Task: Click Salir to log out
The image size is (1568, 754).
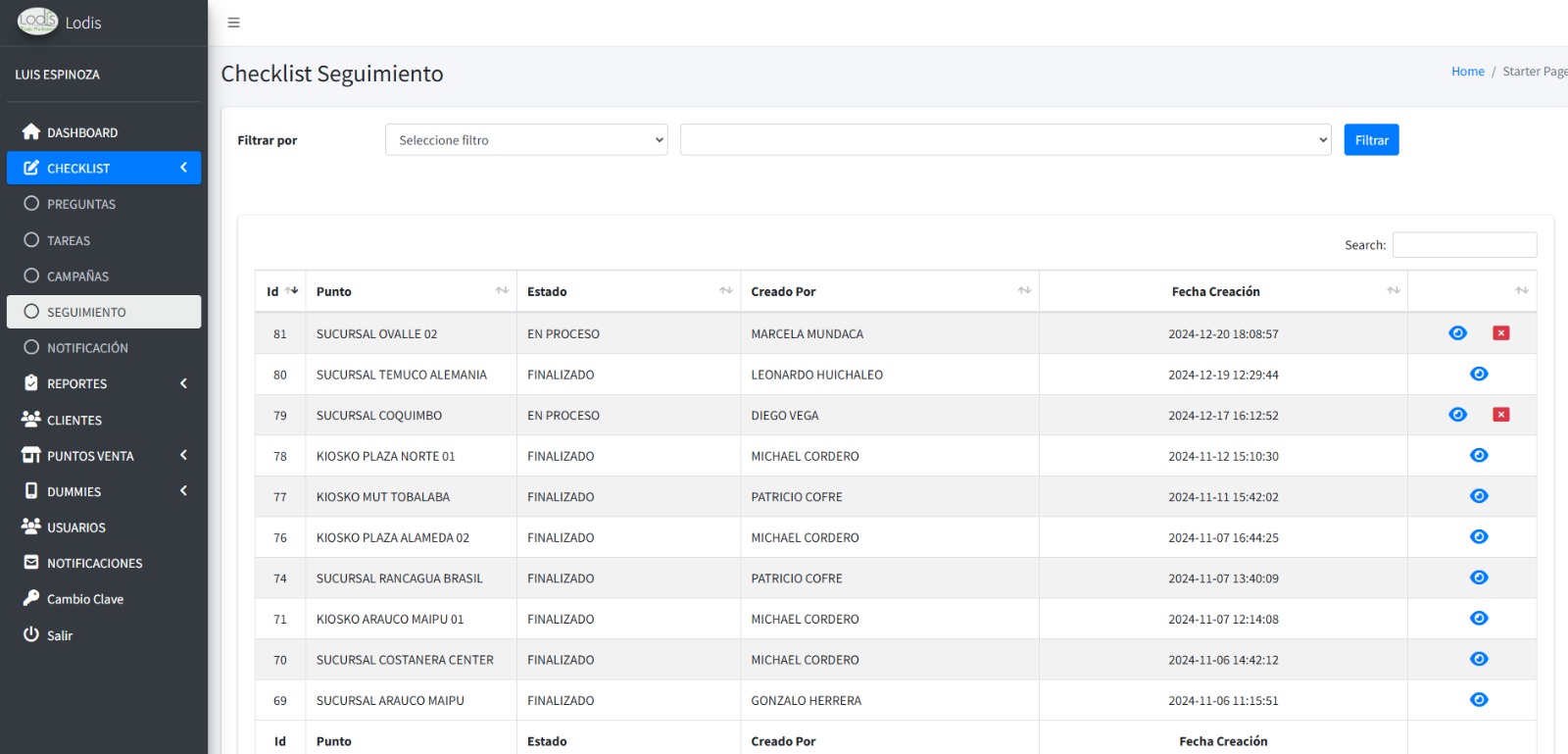Action: point(104,635)
